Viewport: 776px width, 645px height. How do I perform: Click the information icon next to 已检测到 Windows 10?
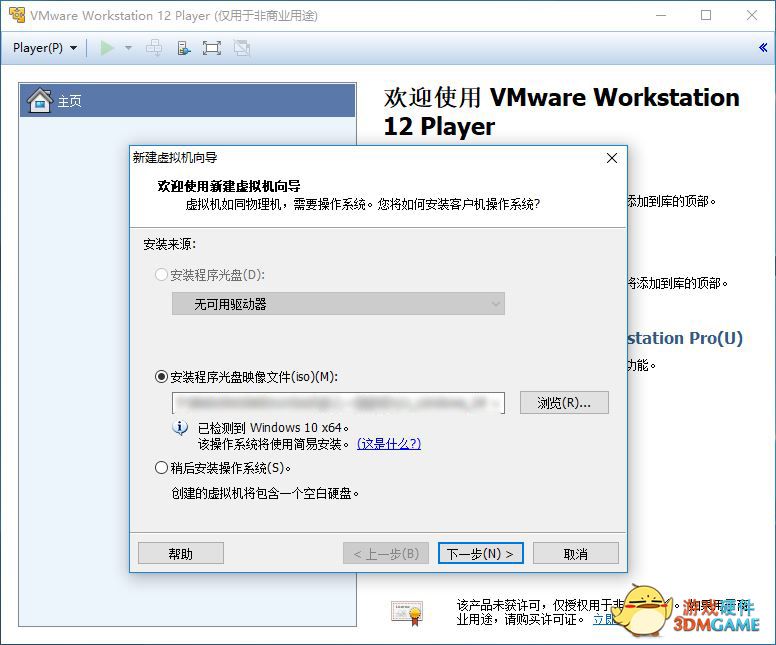180,427
